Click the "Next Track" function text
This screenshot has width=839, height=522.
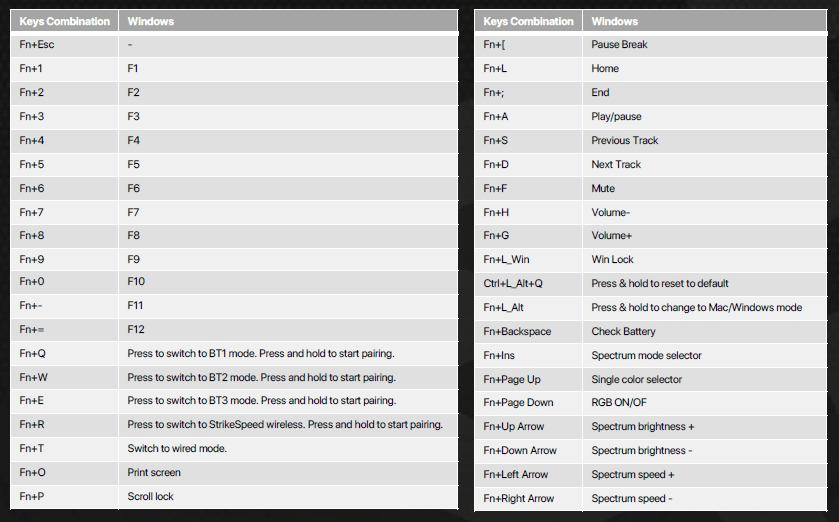(x=616, y=165)
